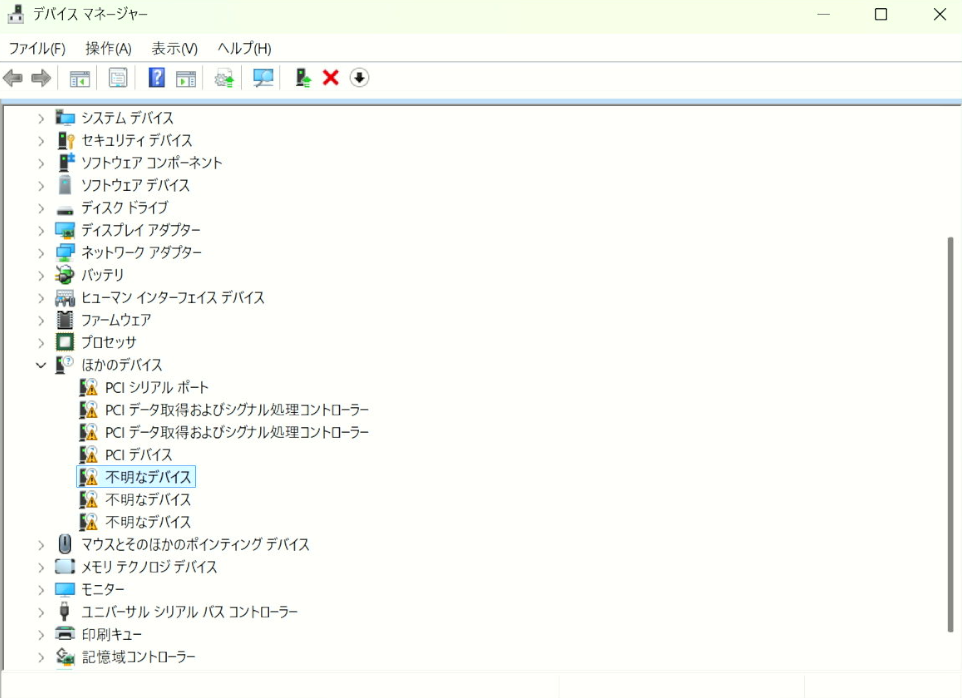
Task: Minimize the デバイス マネージャー window
Action: coord(823,14)
